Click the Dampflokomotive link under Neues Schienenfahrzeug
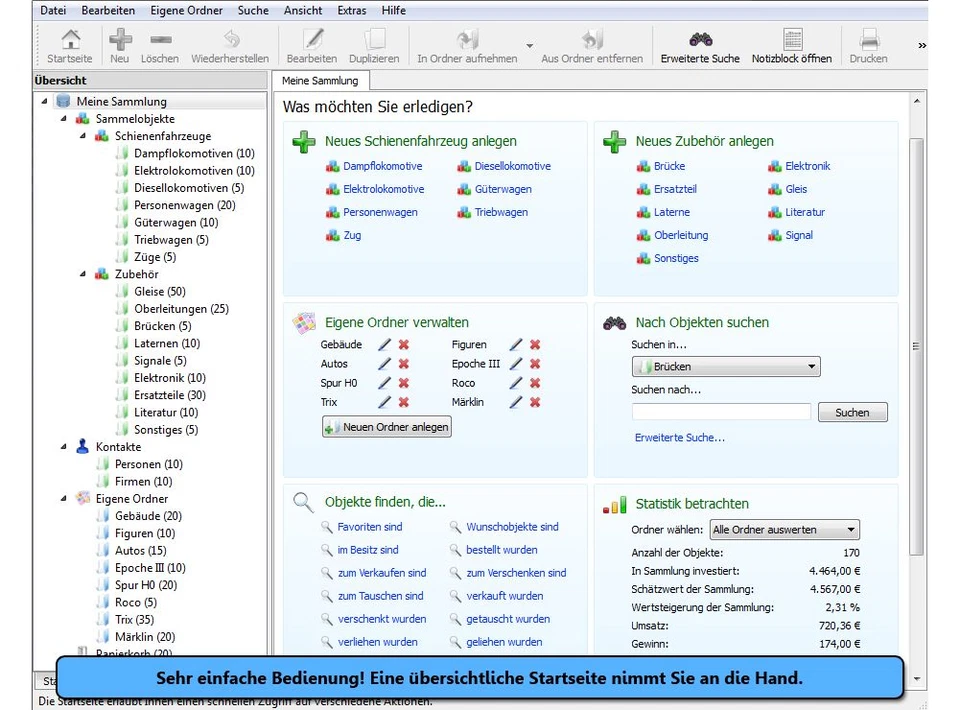The width and height of the screenshot is (960, 710). click(x=382, y=166)
